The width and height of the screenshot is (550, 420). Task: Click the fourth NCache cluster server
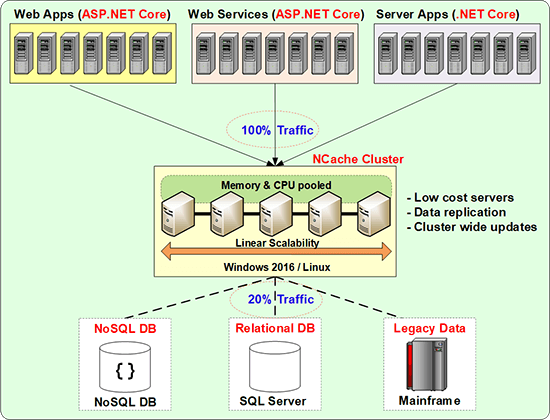click(325, 214)
